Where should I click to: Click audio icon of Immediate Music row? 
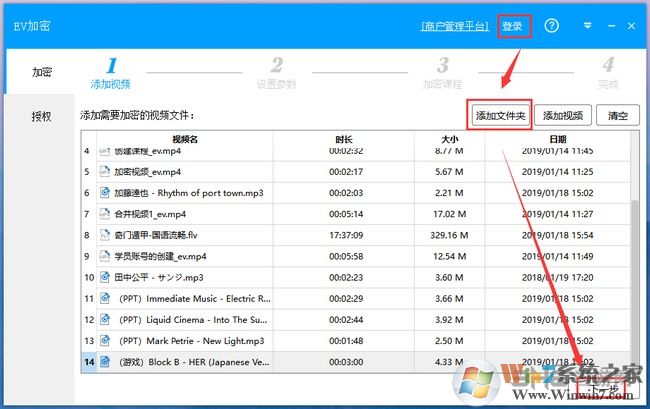pos(105,298)
